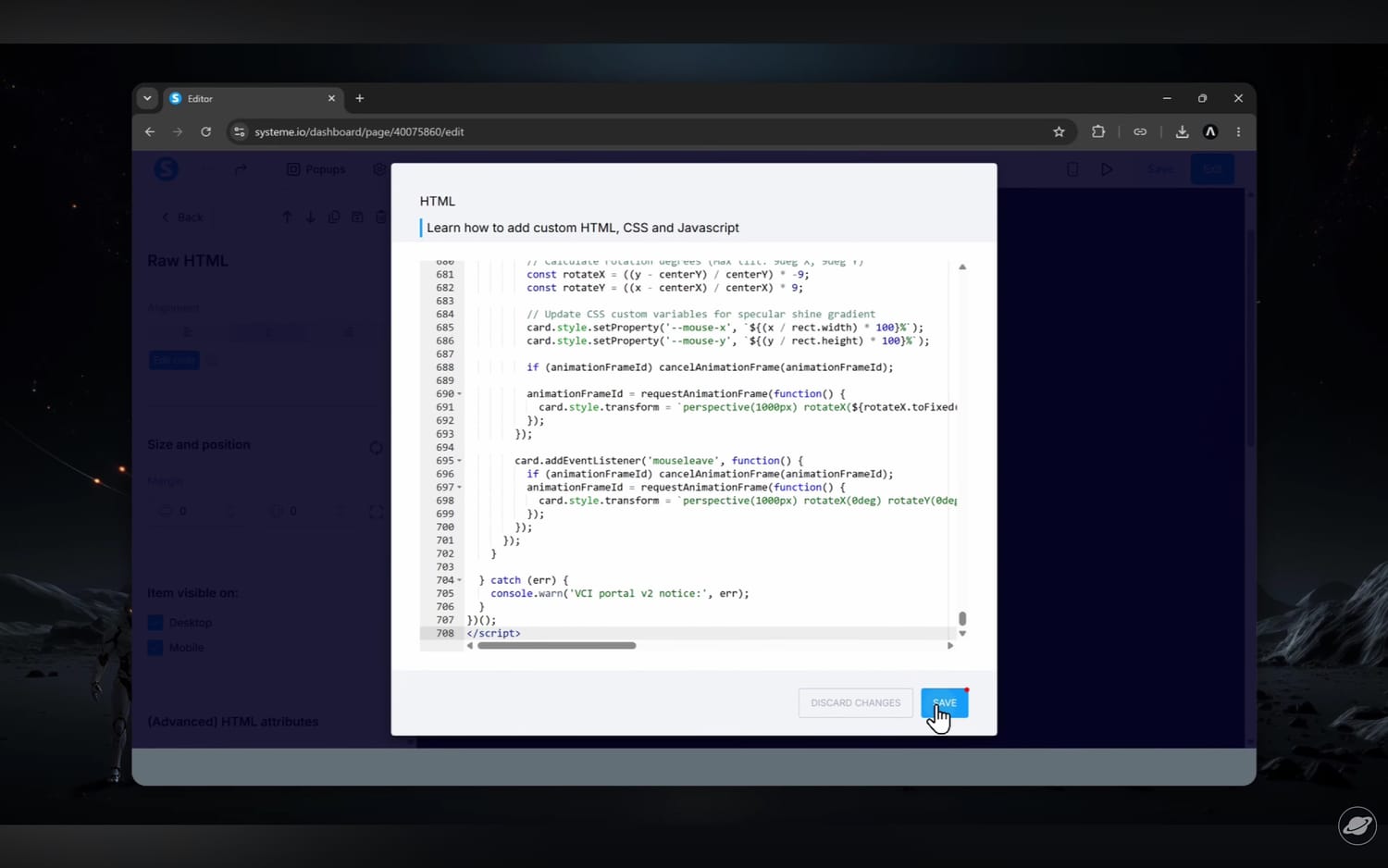Screen dimensions: 1388x868
Task: Click the Discard Changes button
Action: 855,702
